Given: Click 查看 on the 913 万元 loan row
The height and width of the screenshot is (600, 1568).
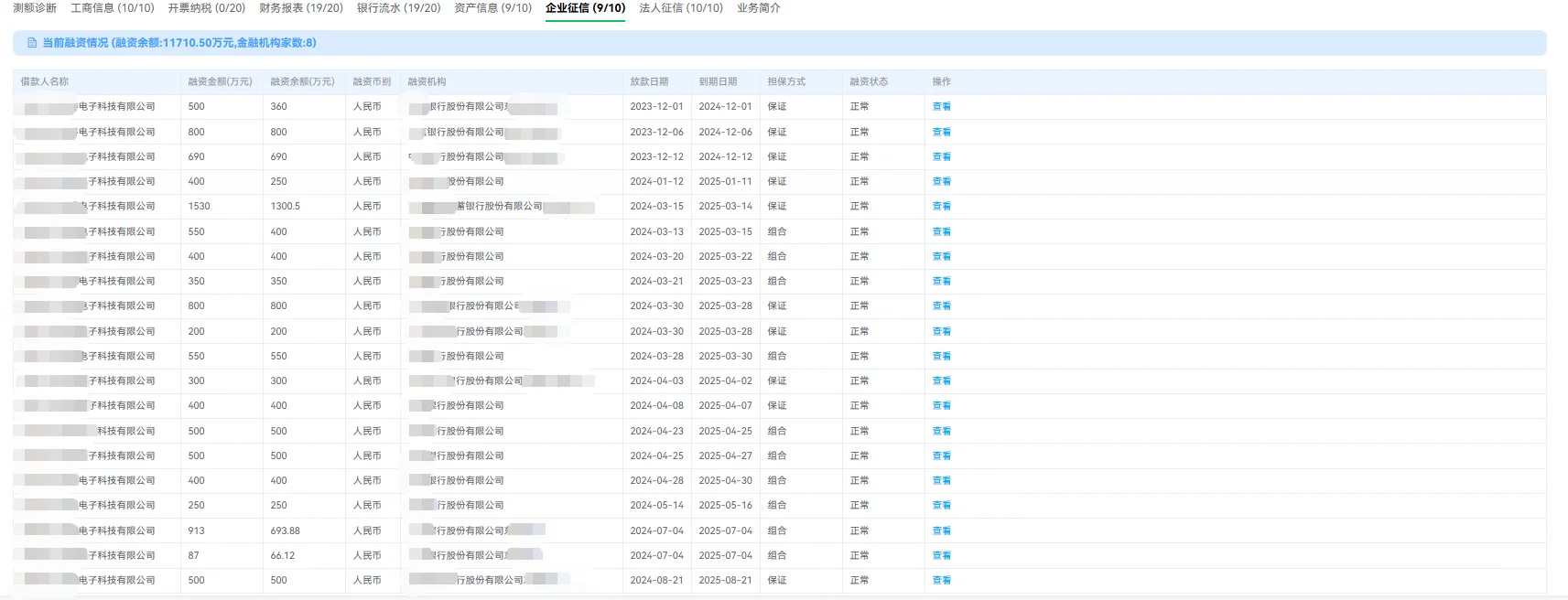Looking at the screenshot, I should [x=942, y=530].
